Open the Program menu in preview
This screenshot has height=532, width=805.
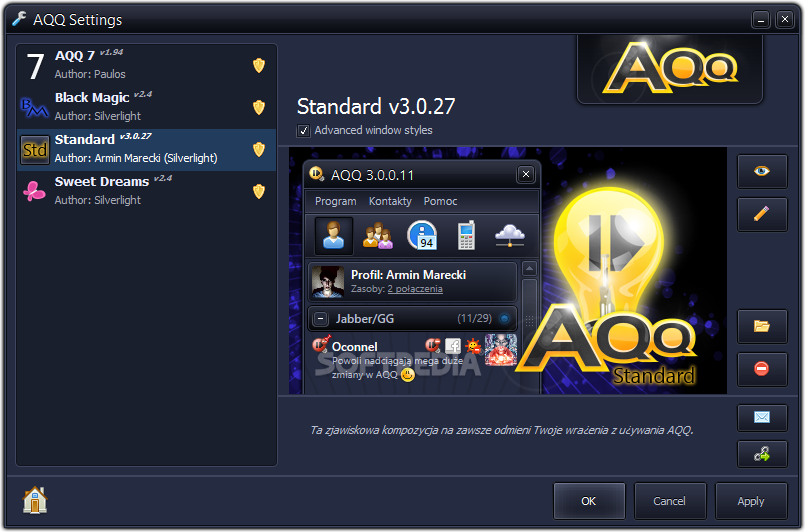(336, 201)
